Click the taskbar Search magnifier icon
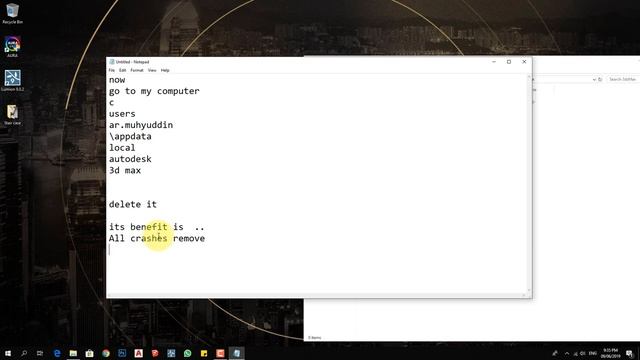The width and height of the screenshot is (640, 360). pyautogui.click(x=24, y=353)
